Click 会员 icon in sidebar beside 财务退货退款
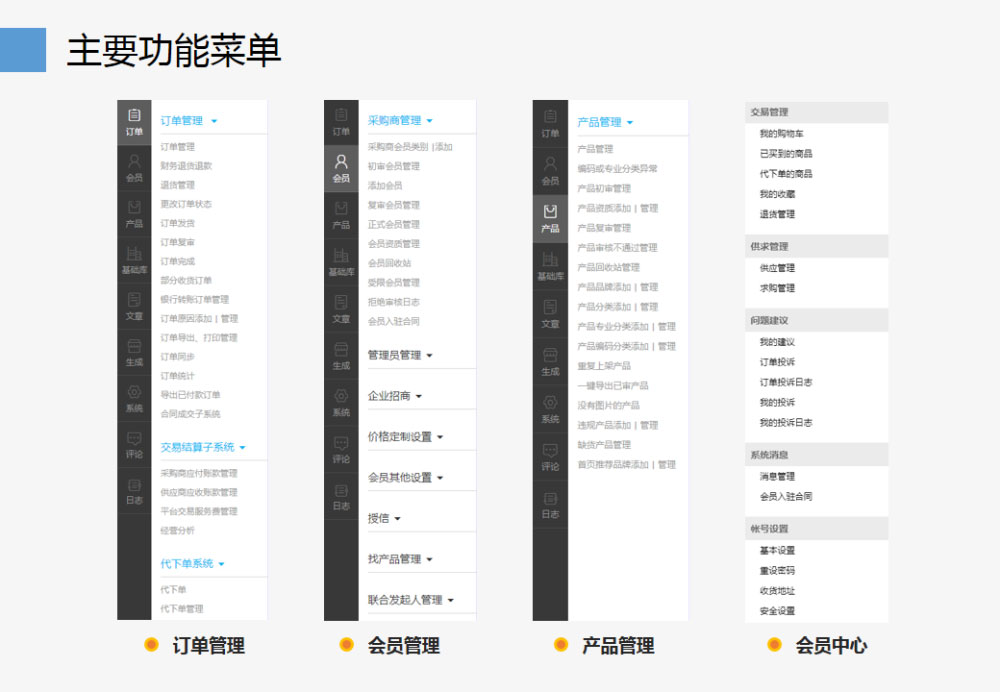This screenshot has height=692, width=1000. (134, 169)
